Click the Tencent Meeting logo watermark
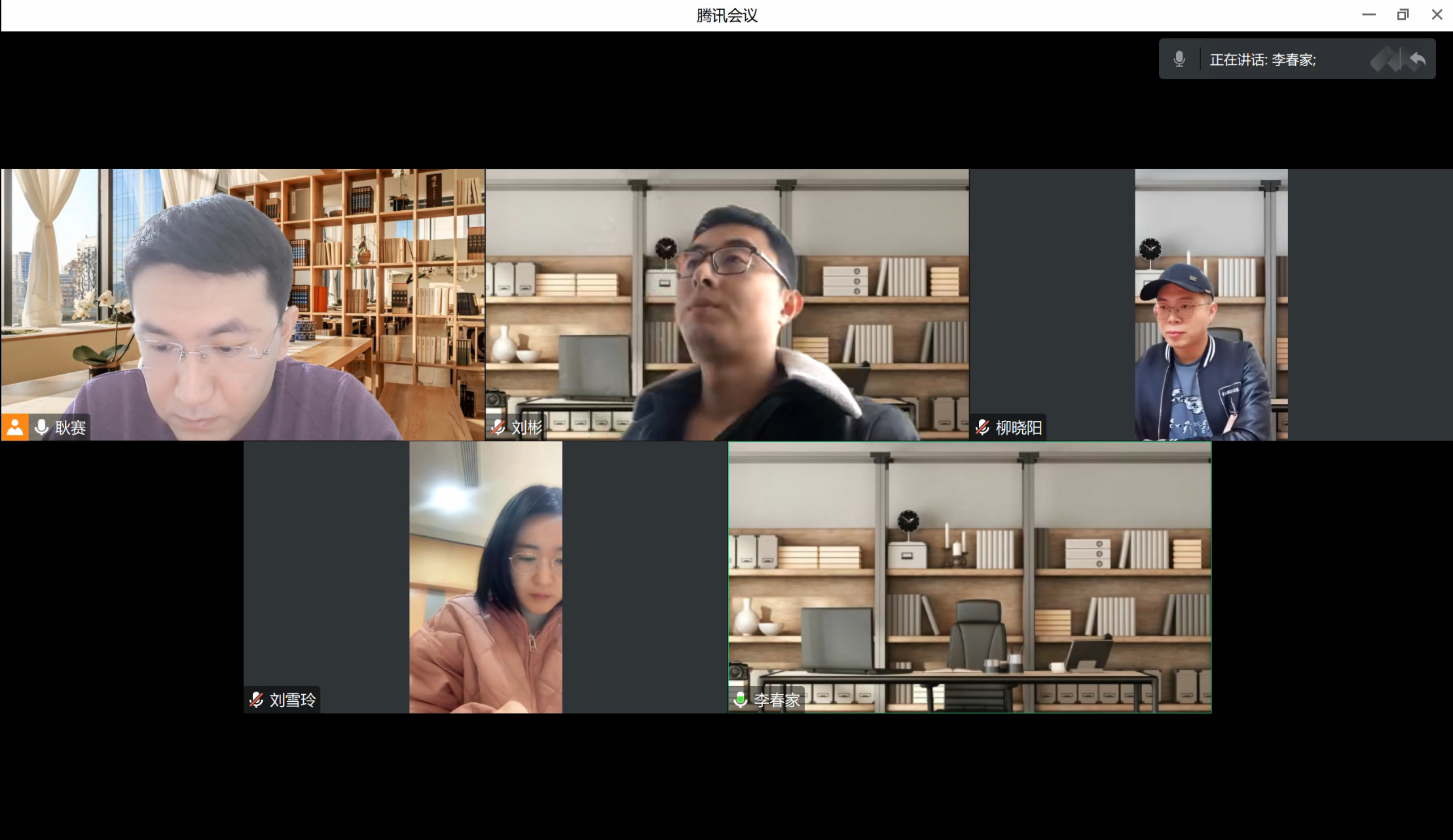The image size is (1453, 840). (1384, 60)
